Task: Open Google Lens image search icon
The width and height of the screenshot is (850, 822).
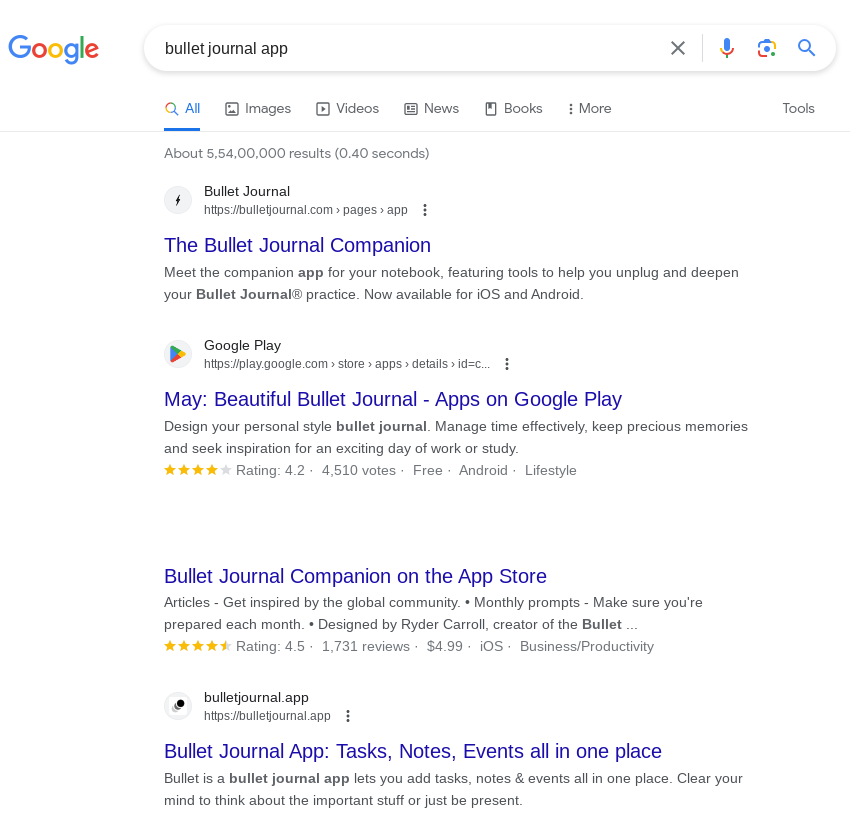Action: tap(767, 48)
